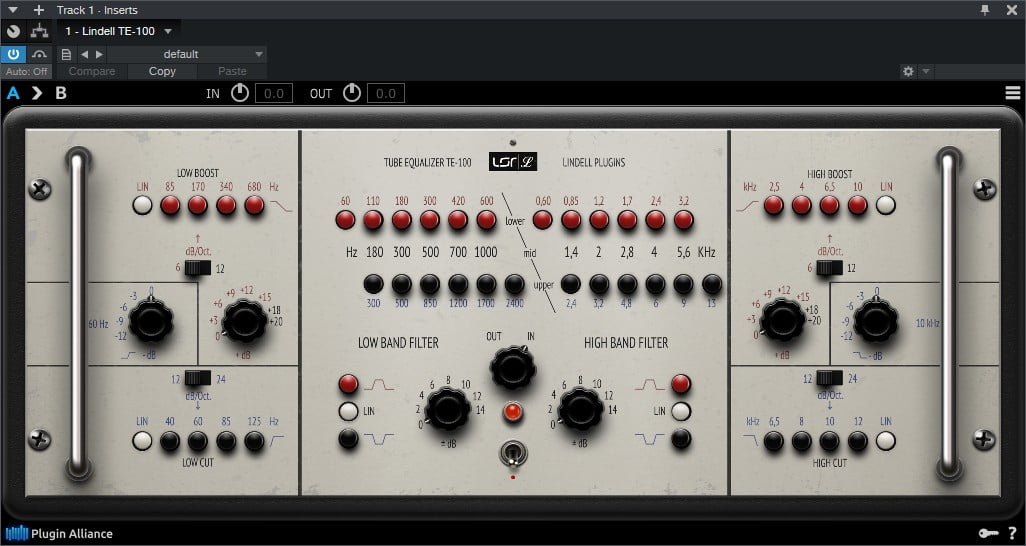This screenshot has height=546, width=1026.
Task: Add a new insert with plus icon
Action: click(39, 10)
